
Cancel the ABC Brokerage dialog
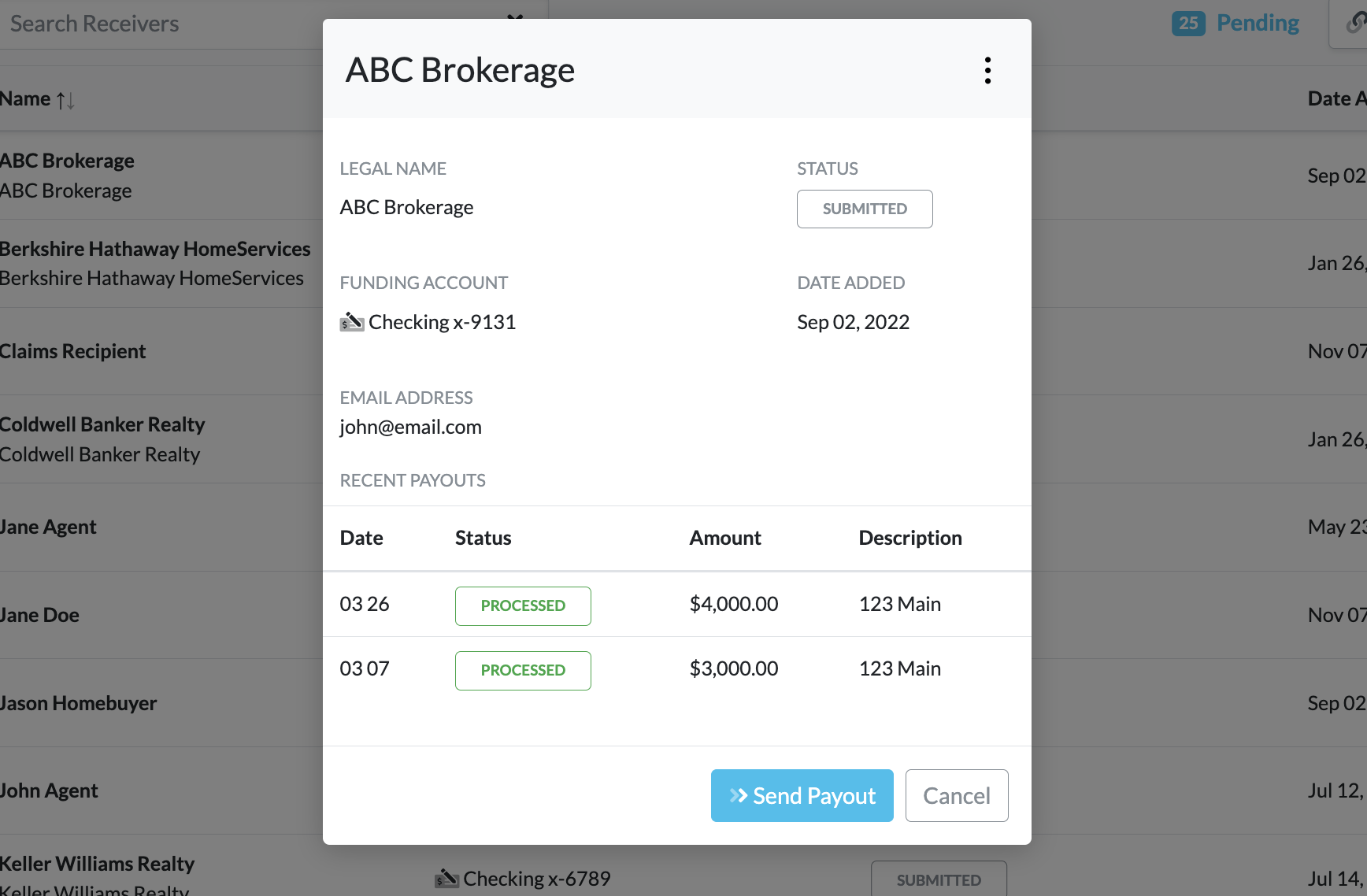click(x=956, y=795)
